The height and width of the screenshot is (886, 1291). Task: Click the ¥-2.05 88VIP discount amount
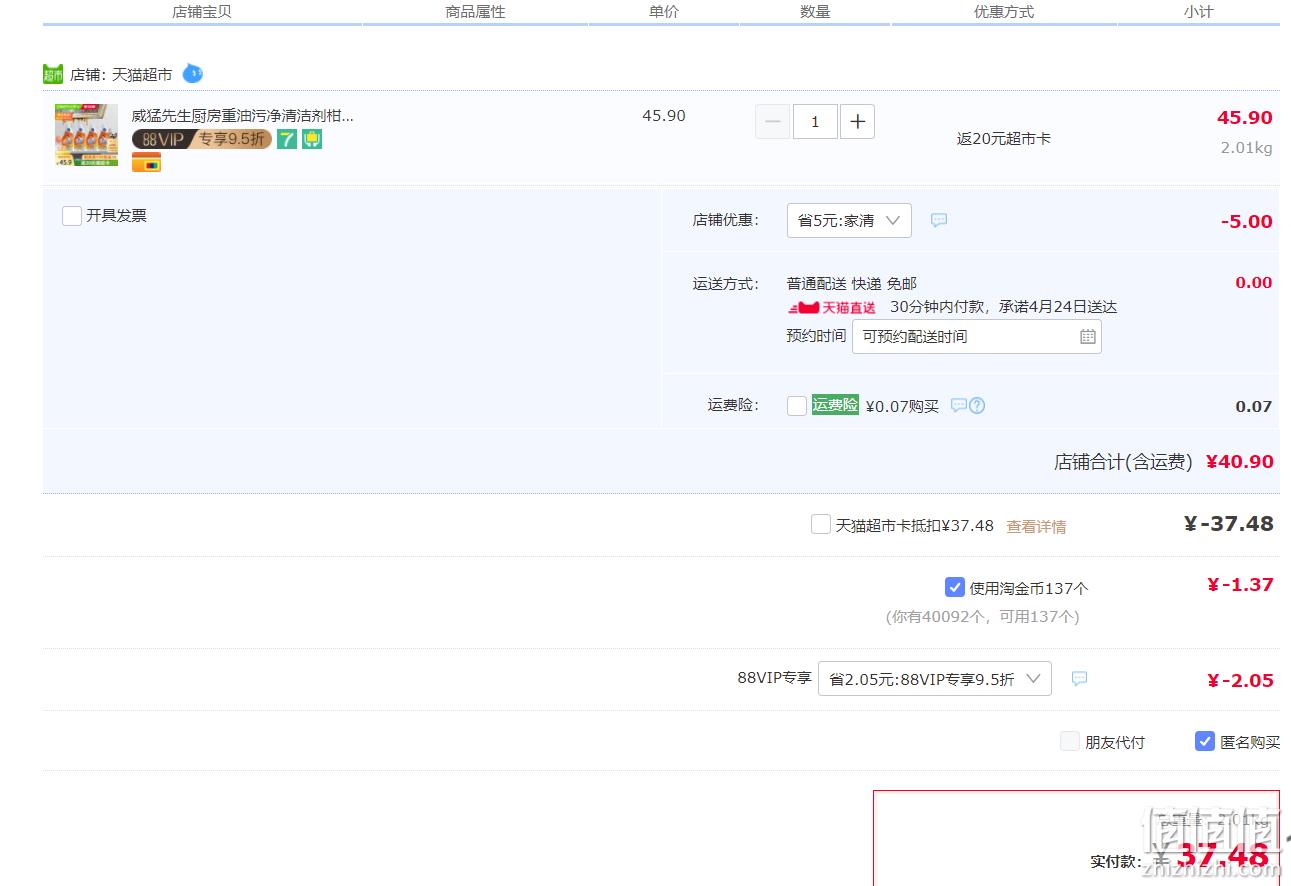(x=1240, y=681)
